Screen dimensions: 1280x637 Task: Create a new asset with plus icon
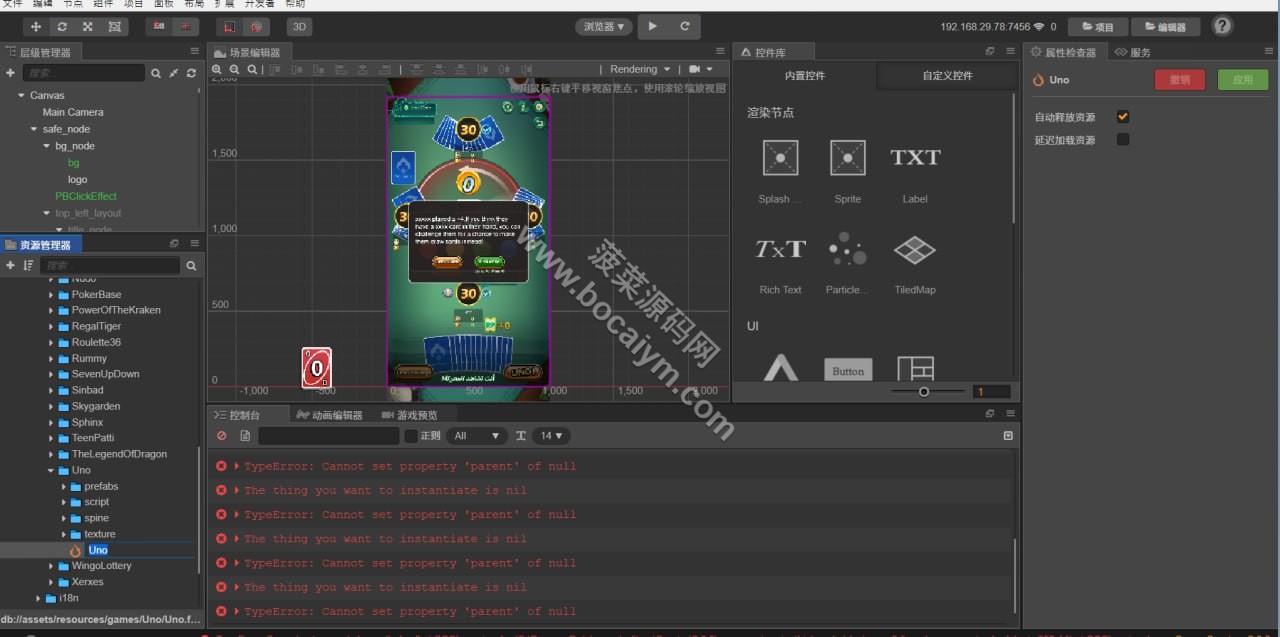[x=10, y=265]
